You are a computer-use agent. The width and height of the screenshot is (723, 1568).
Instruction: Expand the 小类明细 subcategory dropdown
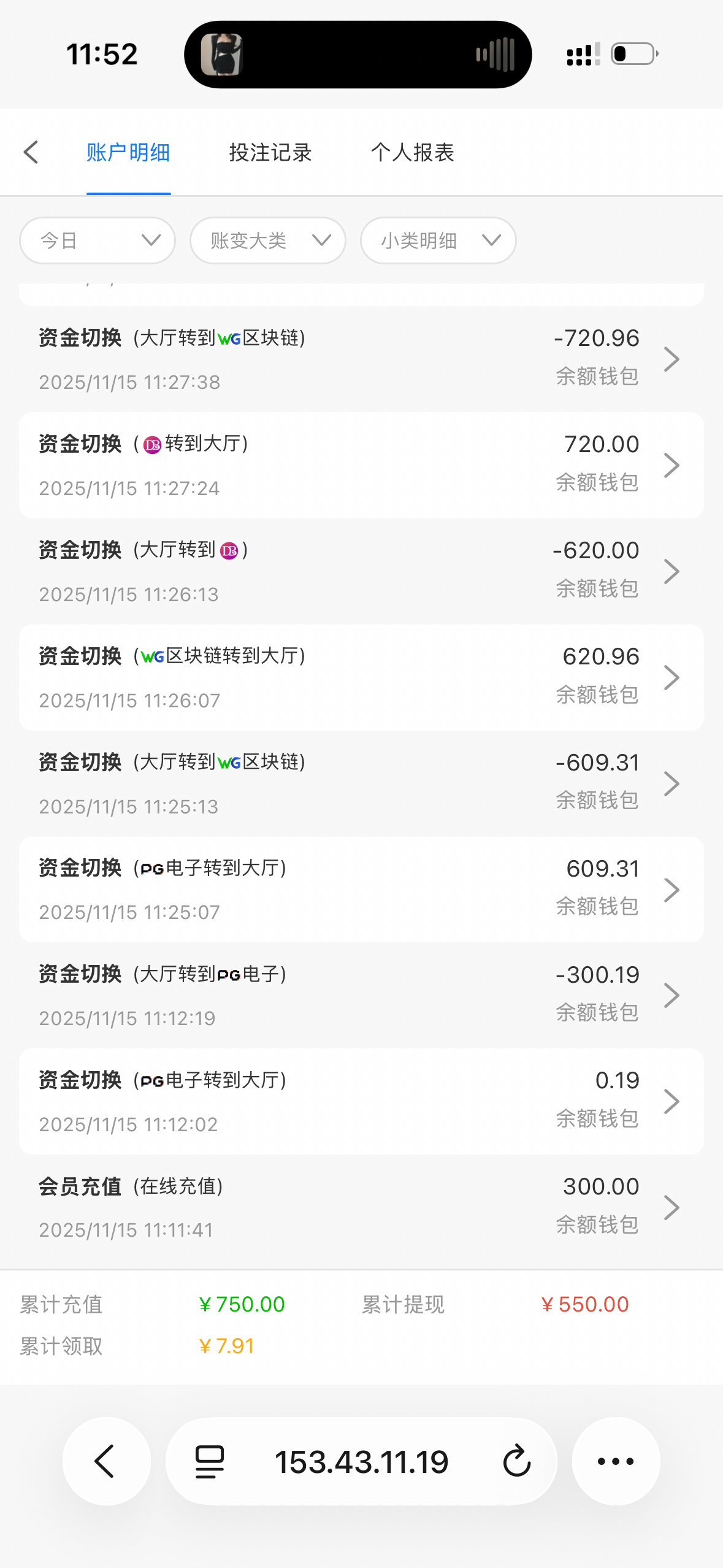click(438, 240)
